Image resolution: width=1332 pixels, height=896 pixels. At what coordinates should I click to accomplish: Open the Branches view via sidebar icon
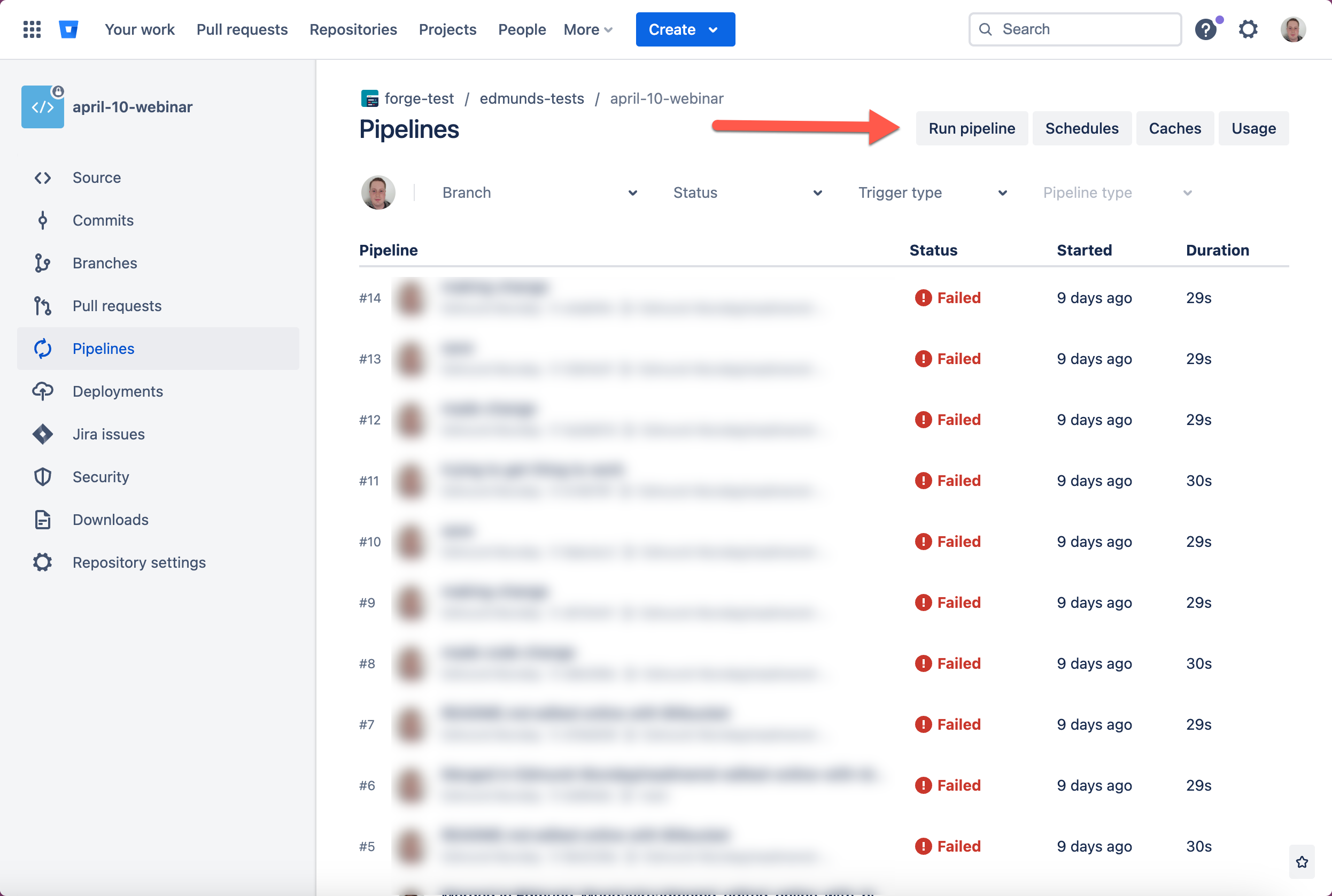pos(42,263)
